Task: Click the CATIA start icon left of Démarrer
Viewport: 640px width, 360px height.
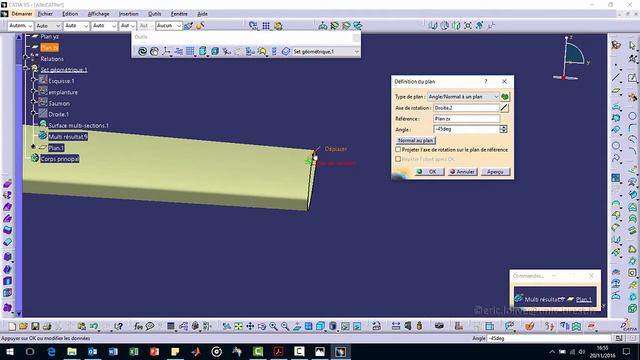Action: (x=4, y=14)
